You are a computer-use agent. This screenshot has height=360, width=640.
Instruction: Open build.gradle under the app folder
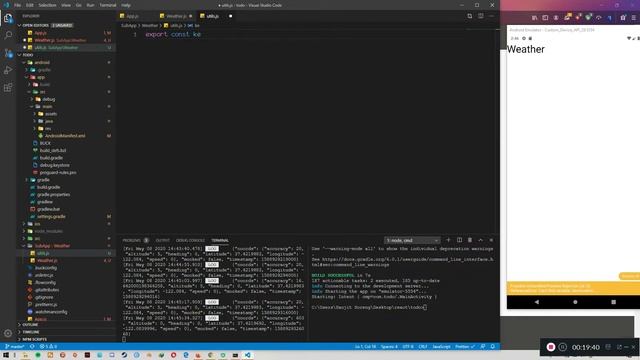[51, 158]
